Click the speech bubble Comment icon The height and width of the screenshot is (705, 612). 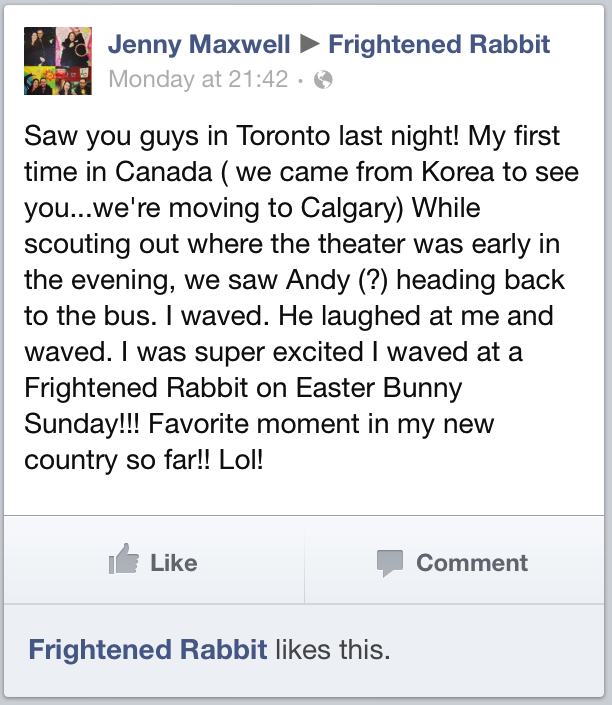(389, 562)
